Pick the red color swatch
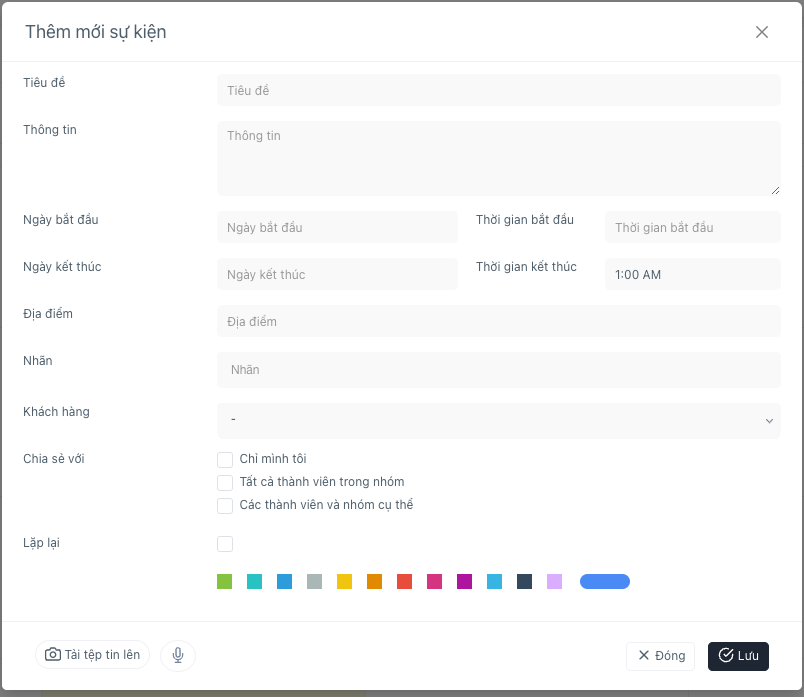 click(x=405, y=582)
